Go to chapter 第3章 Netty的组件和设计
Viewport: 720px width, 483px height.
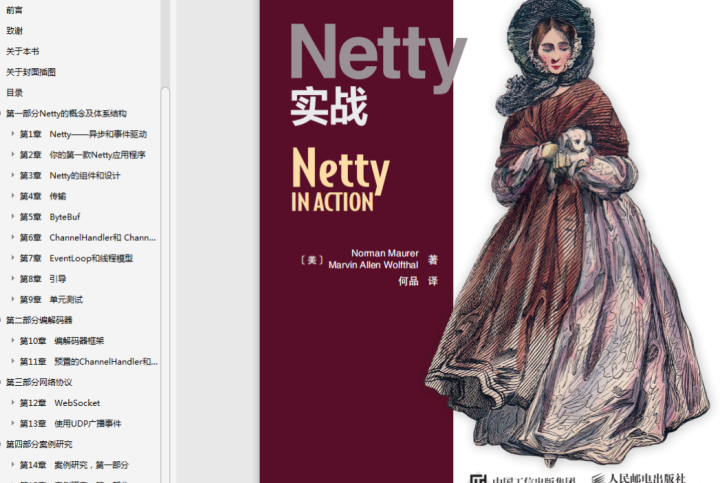click(70, 175)
